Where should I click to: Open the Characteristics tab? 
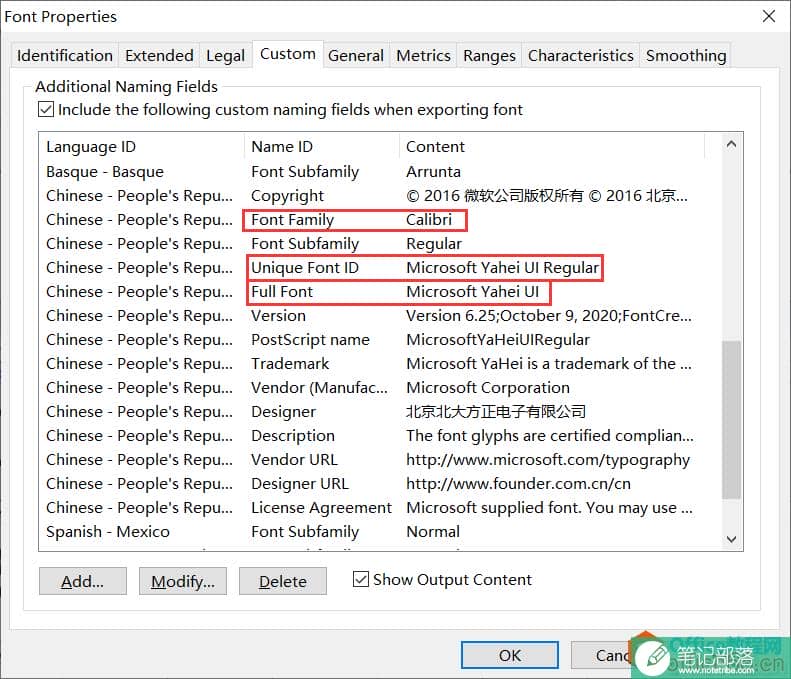click(x=581, y=55)
